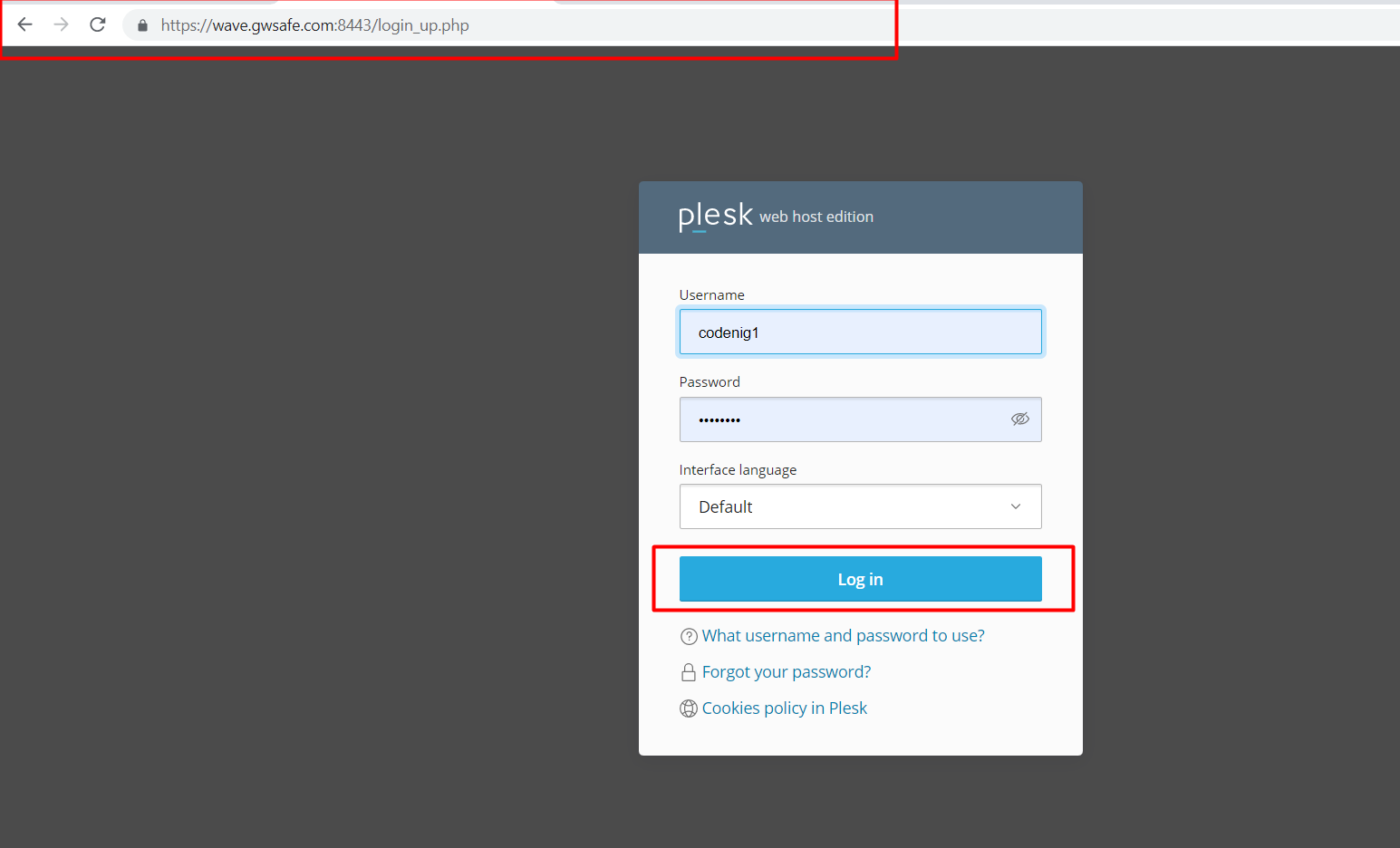Open 'Cookies policy in Plesk' link
Image resolution: width=1400 pixels, height=848 pixels.
[x=785, y=708]
